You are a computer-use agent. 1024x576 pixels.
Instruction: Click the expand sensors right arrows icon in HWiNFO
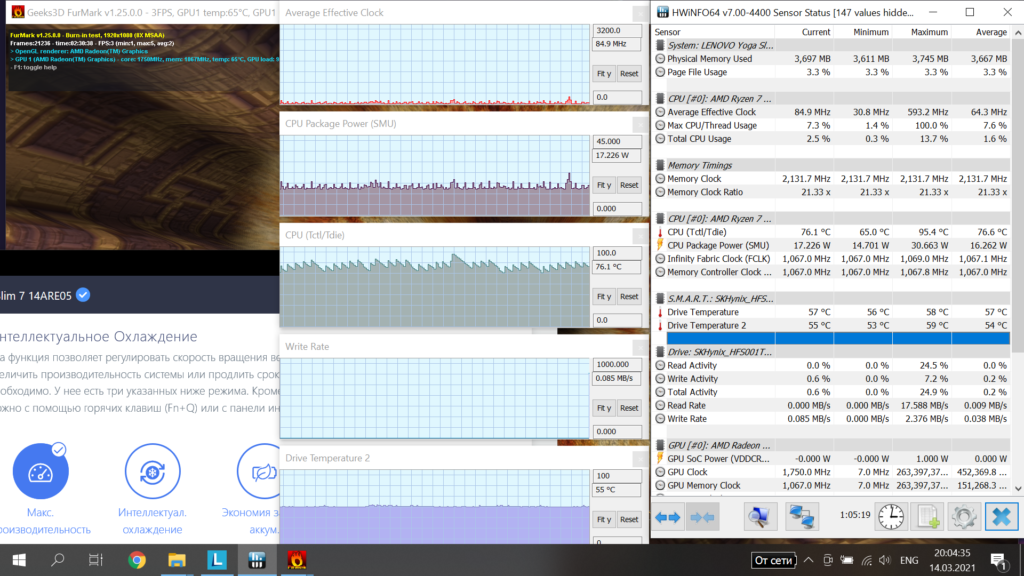(667, 517)
